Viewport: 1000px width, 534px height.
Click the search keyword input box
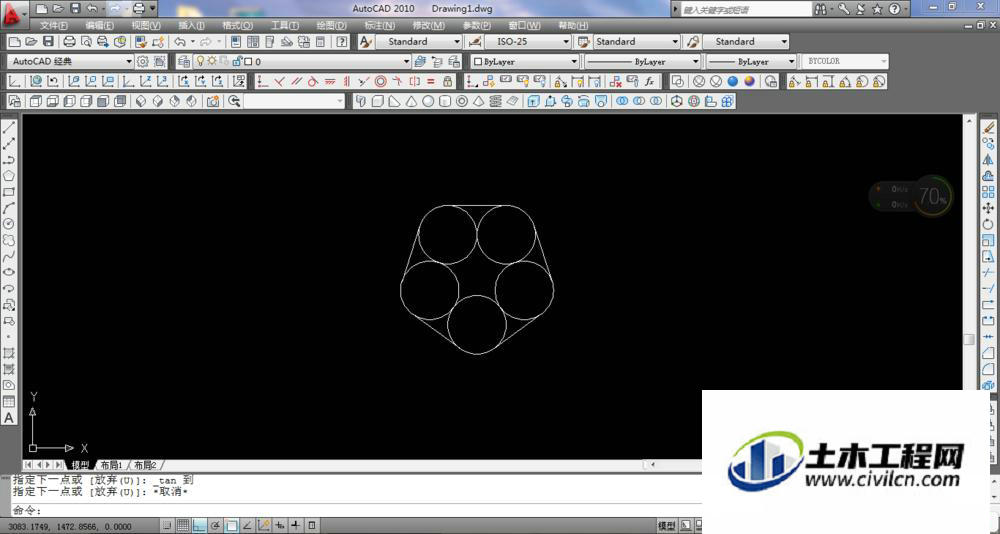click(746, 10)
